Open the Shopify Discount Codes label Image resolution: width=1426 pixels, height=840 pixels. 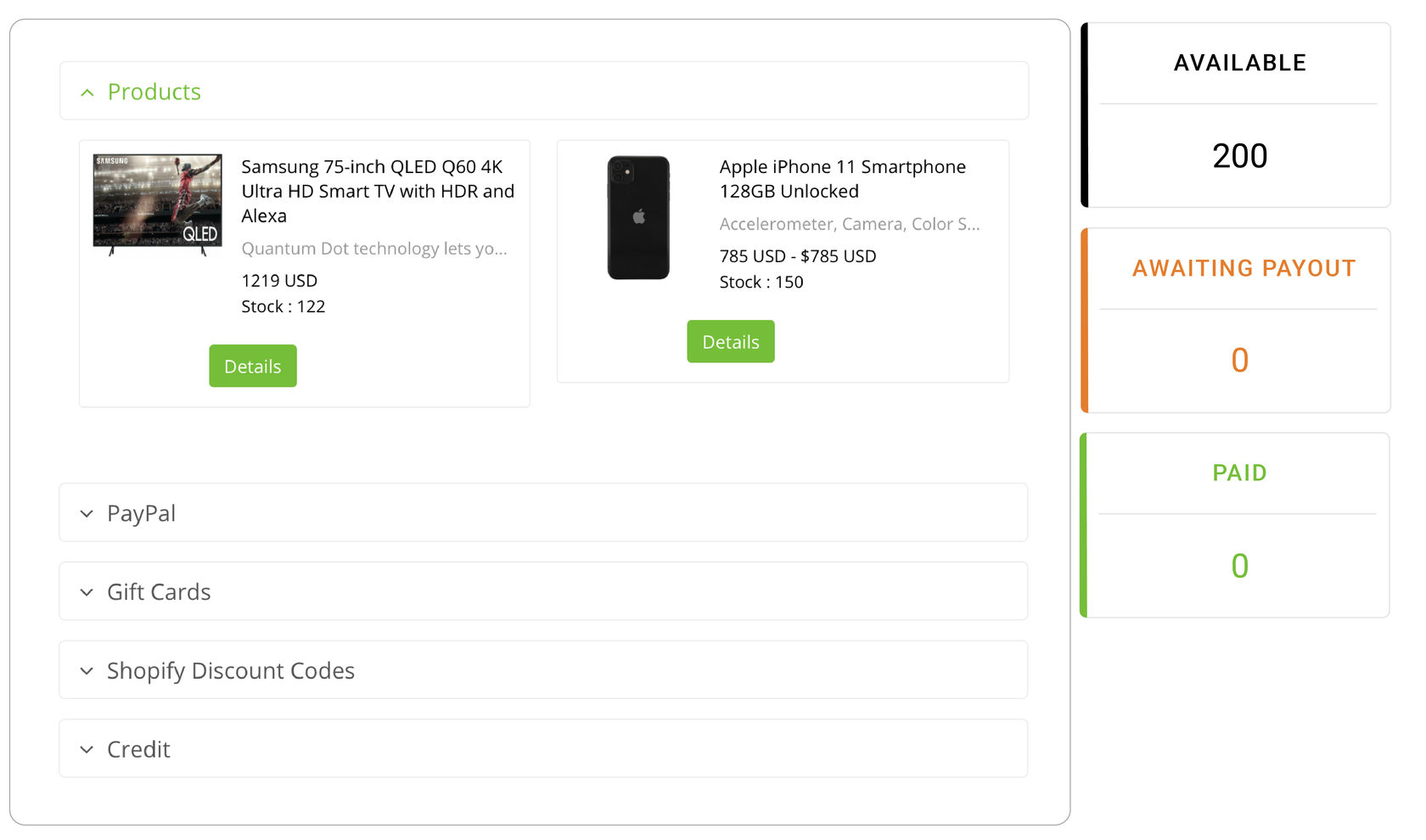click(231, 671)
